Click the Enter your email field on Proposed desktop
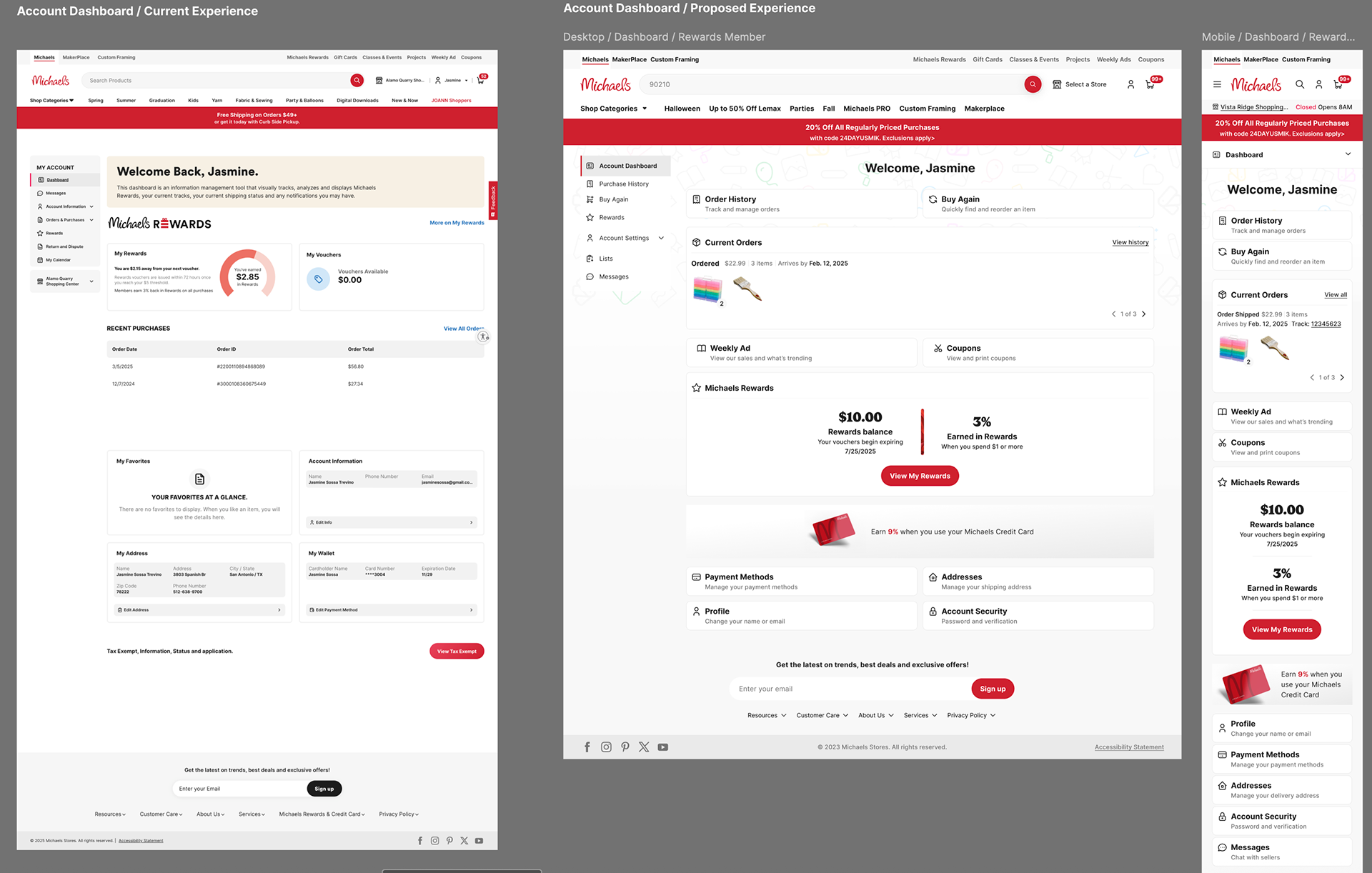 point(850,689)
